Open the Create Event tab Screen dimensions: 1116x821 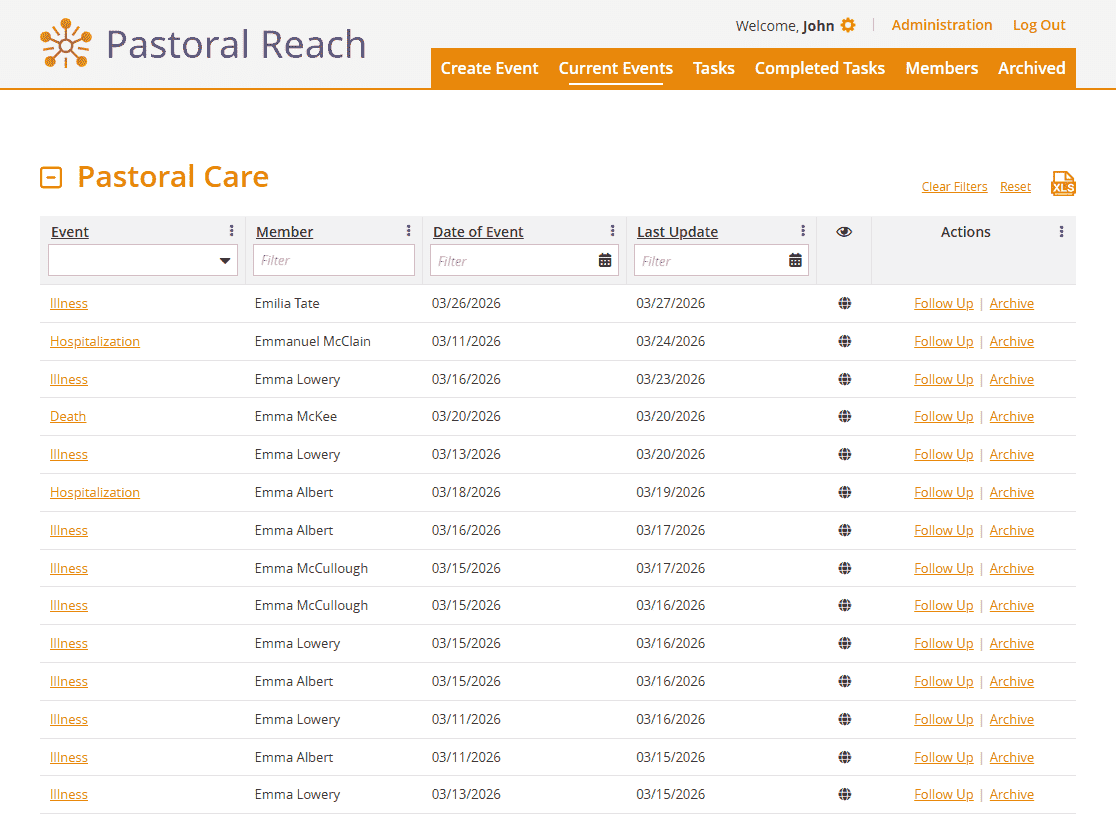coord(489,68)
